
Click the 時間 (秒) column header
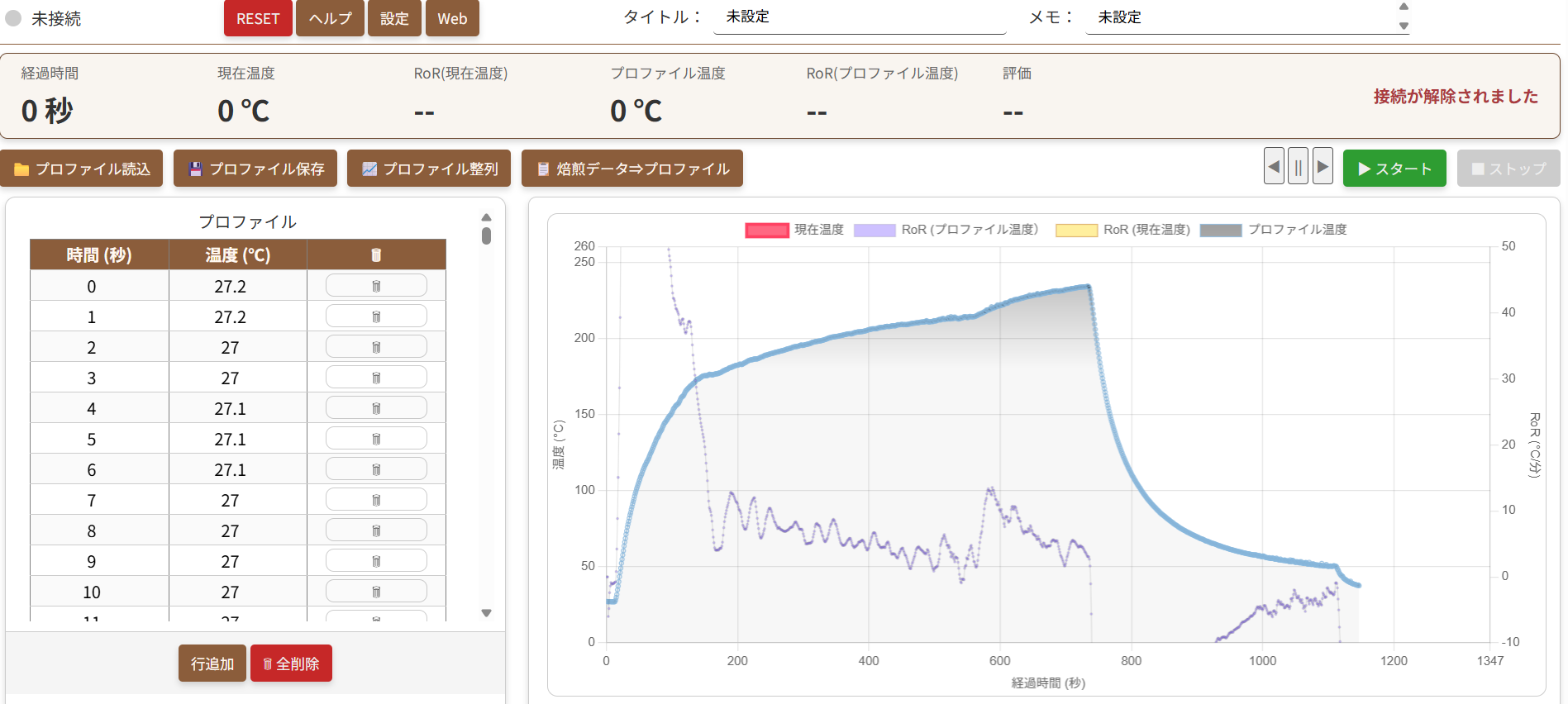(99, 254)
